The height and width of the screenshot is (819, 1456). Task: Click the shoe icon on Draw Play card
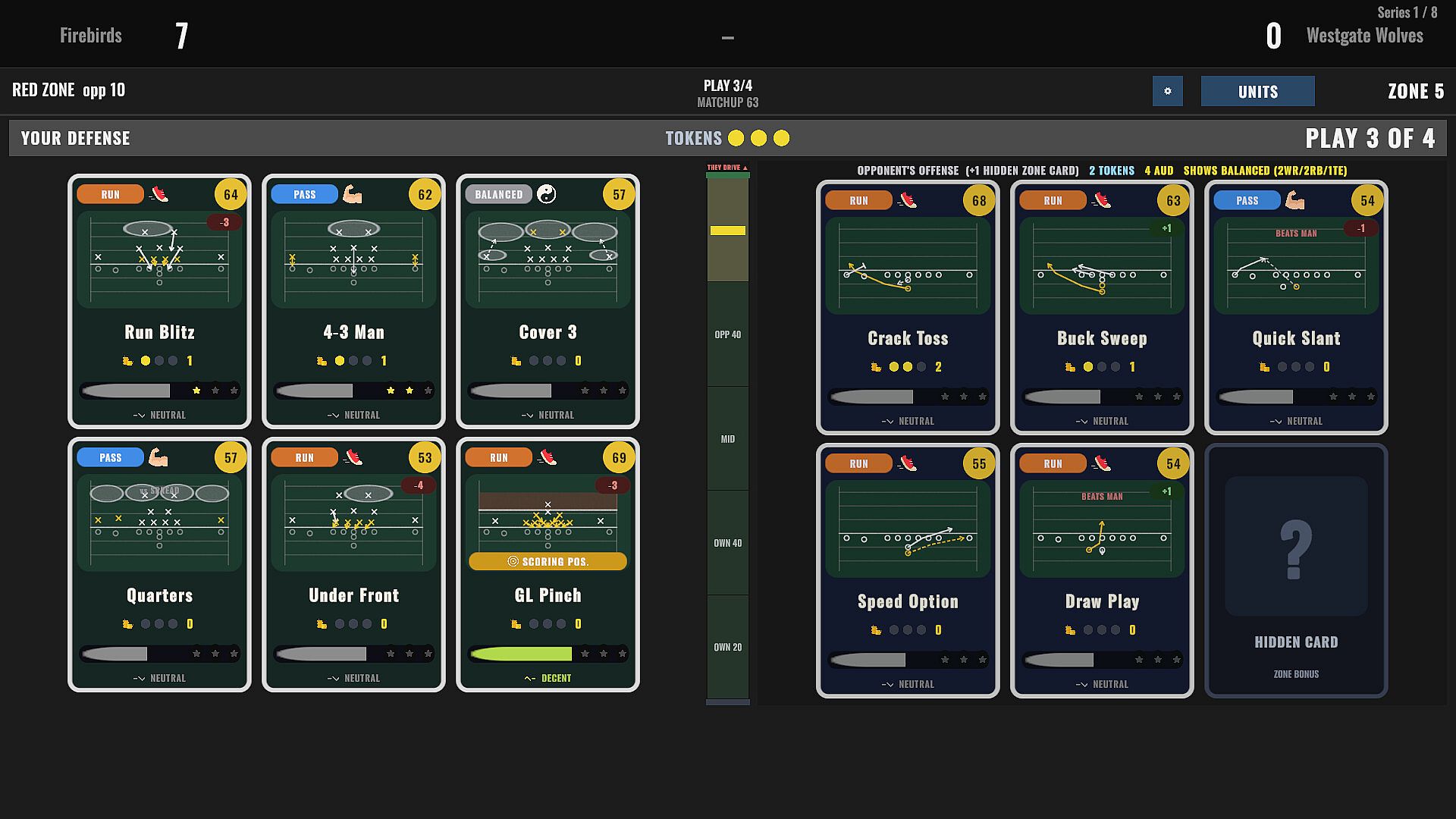1101,463
